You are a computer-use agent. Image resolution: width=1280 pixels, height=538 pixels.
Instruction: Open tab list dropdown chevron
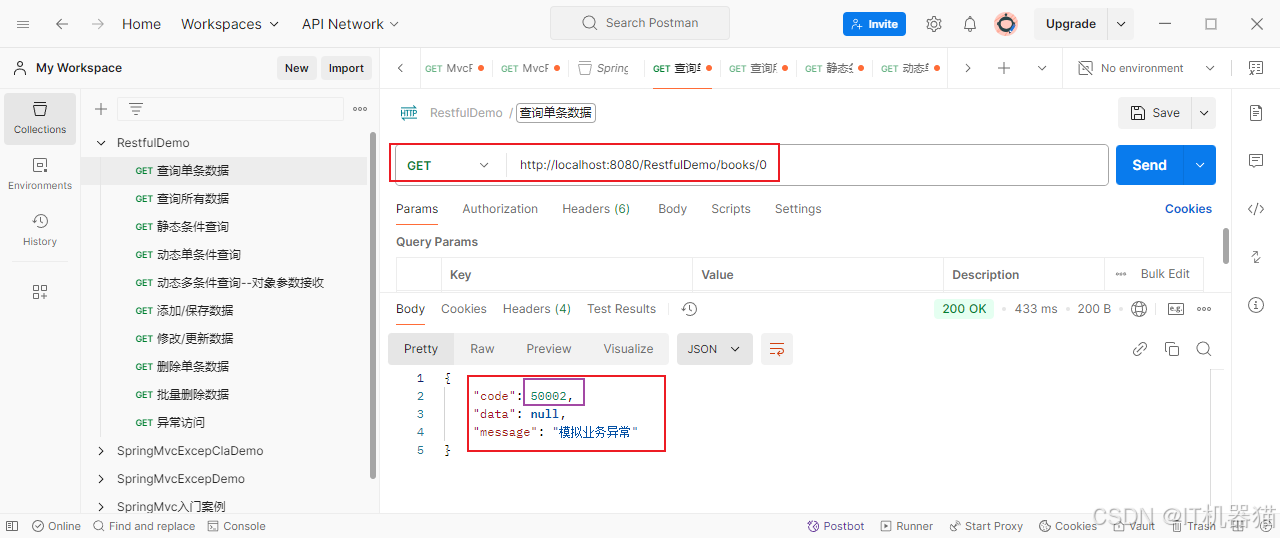(x=1042, y=68)
